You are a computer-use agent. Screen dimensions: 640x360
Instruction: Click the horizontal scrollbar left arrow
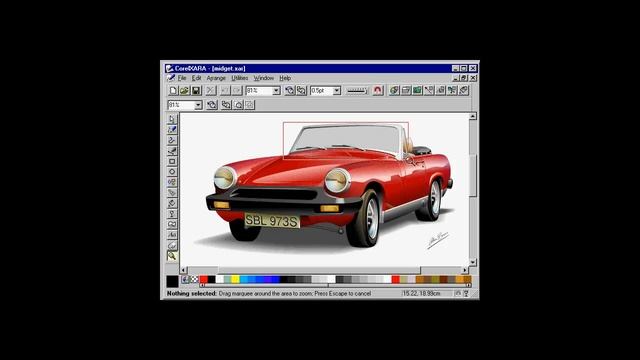[x=183, y=270]
